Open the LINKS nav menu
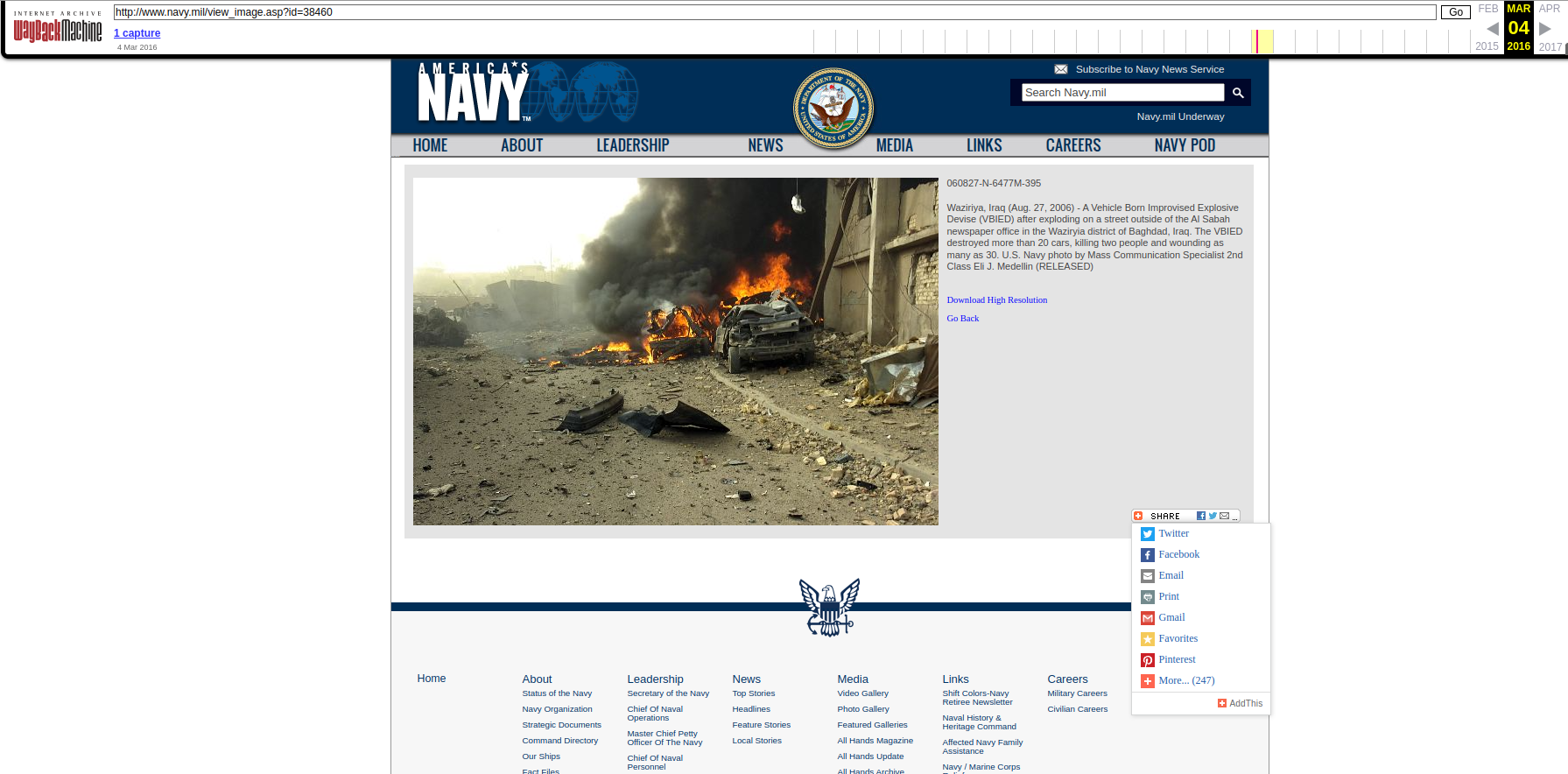Screen dimensions: 1568x774 tap(984, 145)
